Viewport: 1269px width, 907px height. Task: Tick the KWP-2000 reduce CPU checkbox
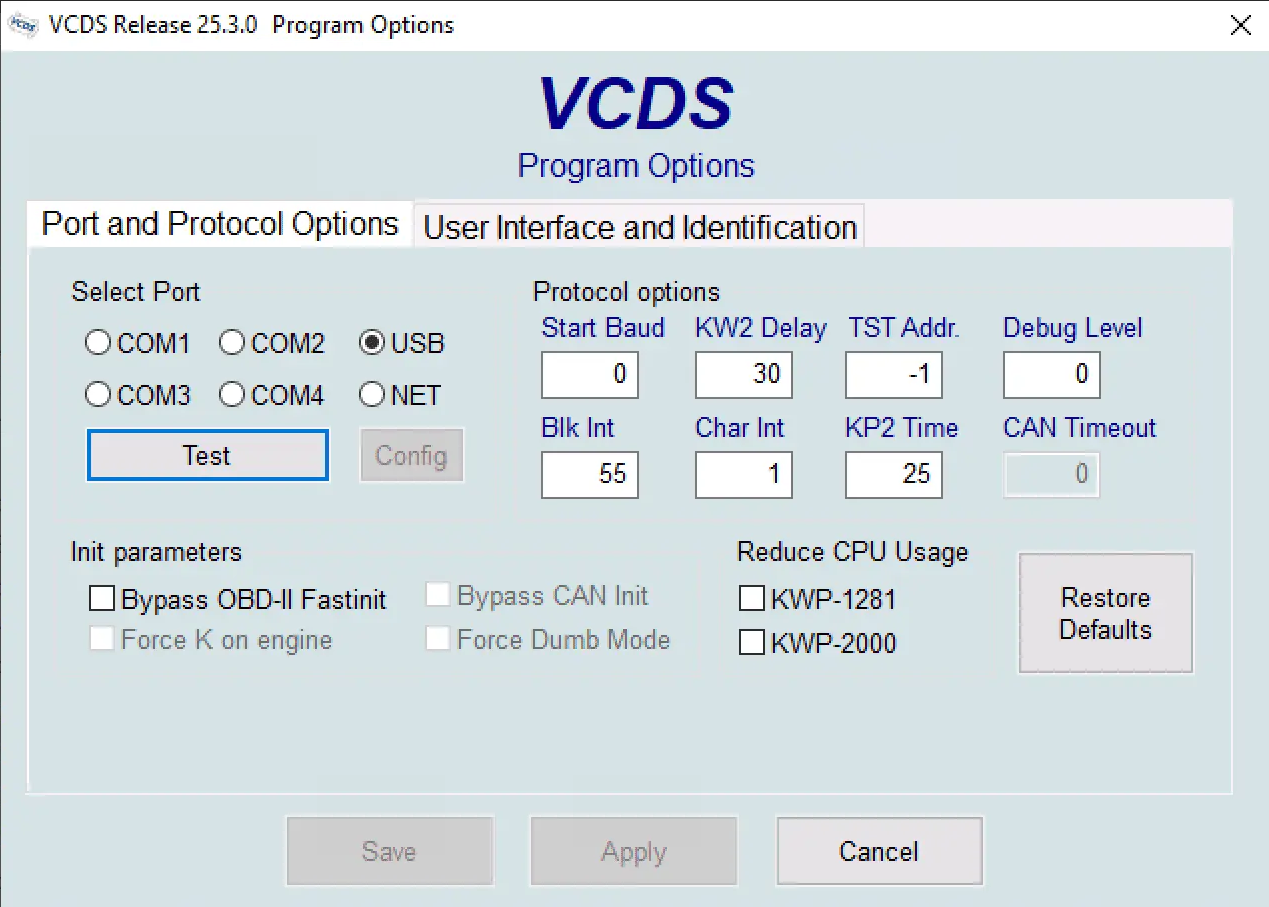pyautogui.click(x=751, y=642)
